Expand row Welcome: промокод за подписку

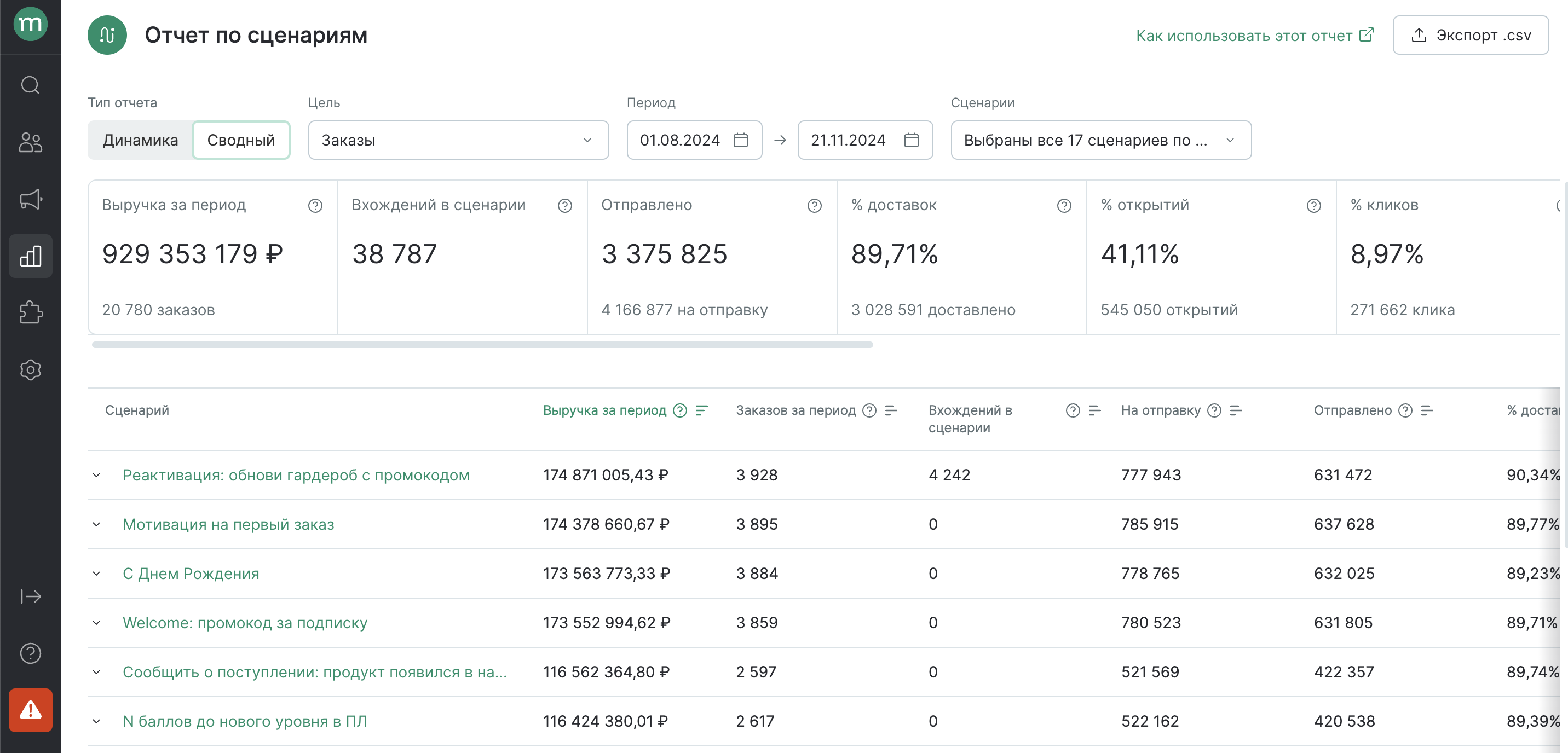pyautogui.click(x=96, y=623)
